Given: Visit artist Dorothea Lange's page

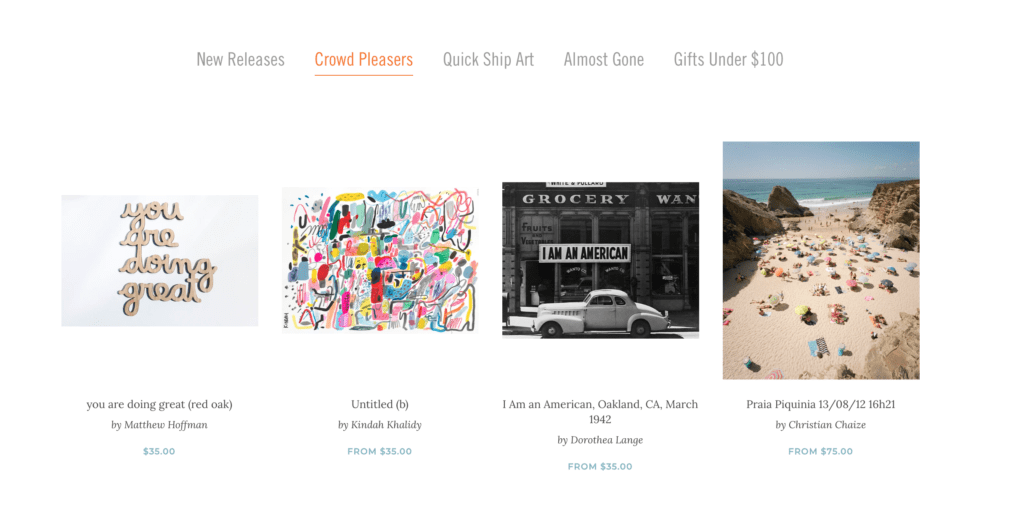Looking at the screenshot, I should click(600, 440).
